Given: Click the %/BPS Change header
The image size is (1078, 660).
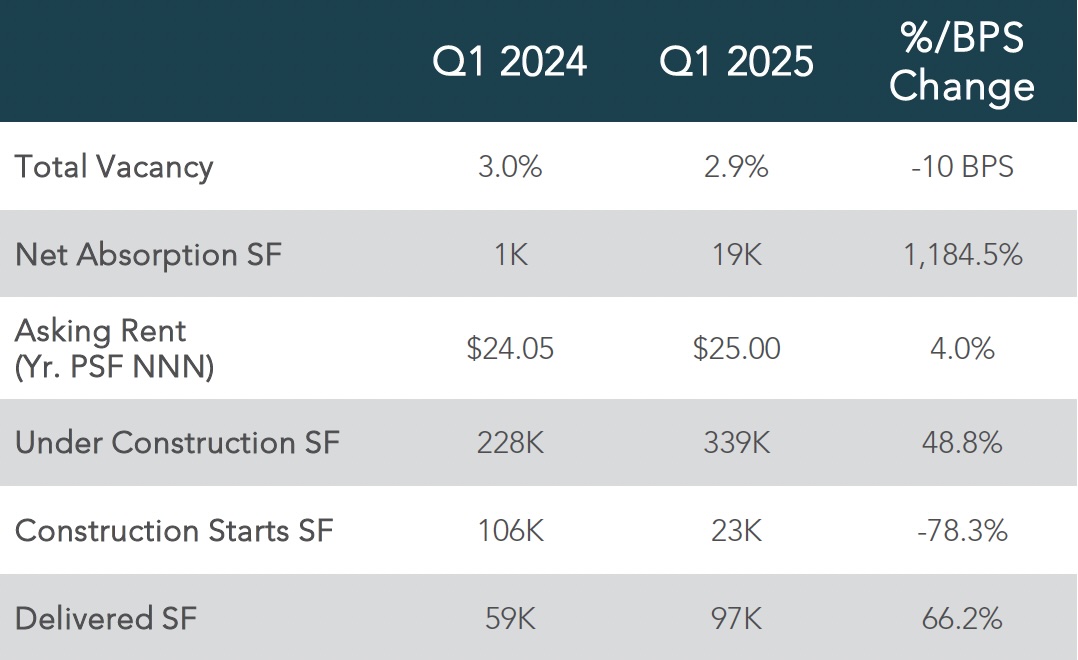Looking at the screenshot, I should coord(962,61).
